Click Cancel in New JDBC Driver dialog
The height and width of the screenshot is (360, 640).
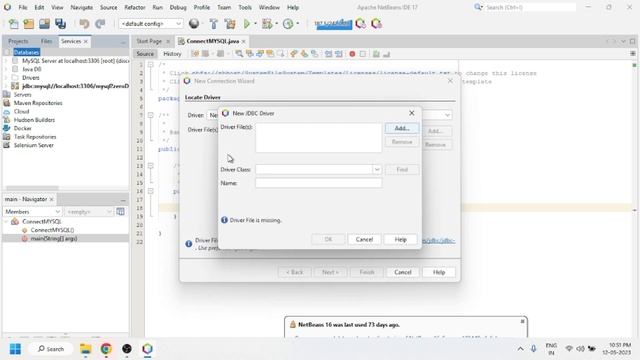(x=364, y=239)
